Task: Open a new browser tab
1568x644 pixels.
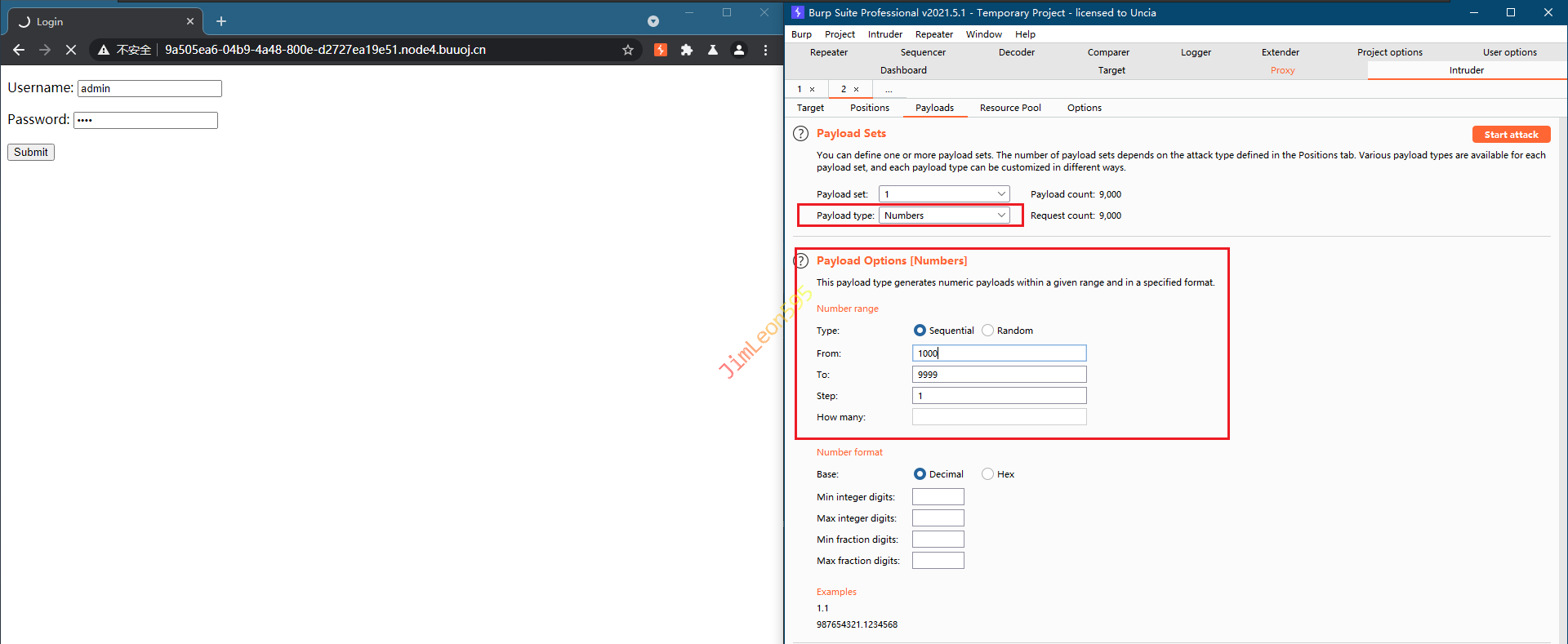Action: [221, 21]
